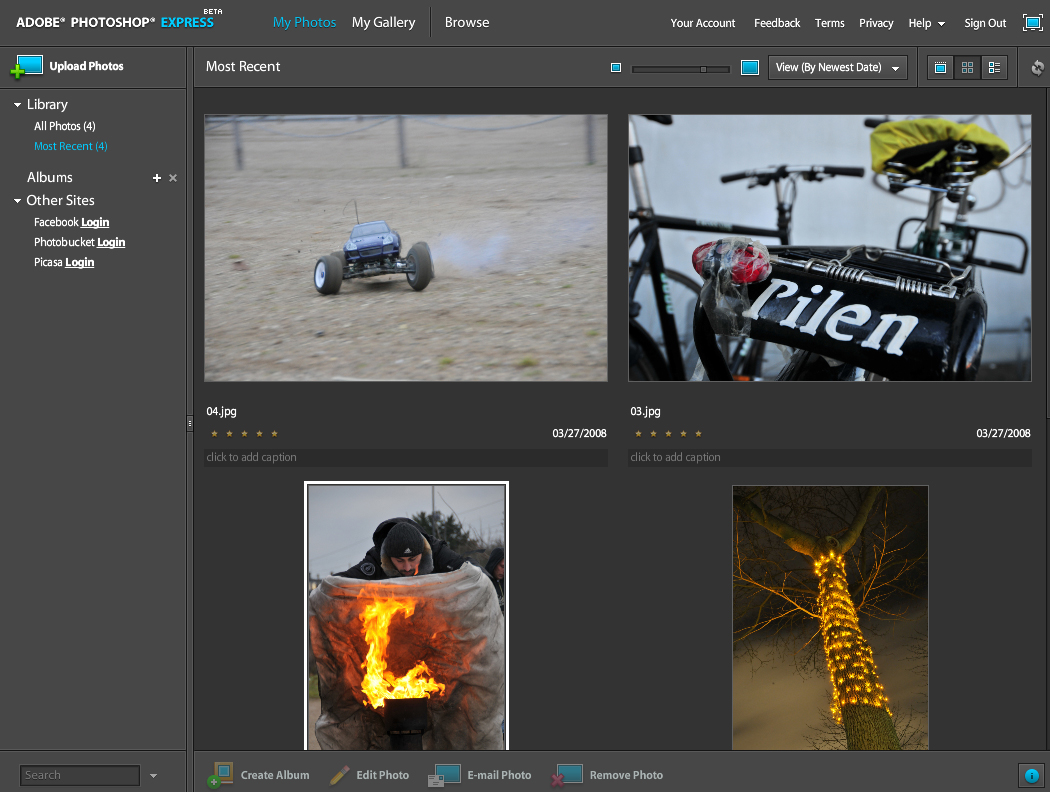Open the Browse tab
1050x792 pixels.
467,22
